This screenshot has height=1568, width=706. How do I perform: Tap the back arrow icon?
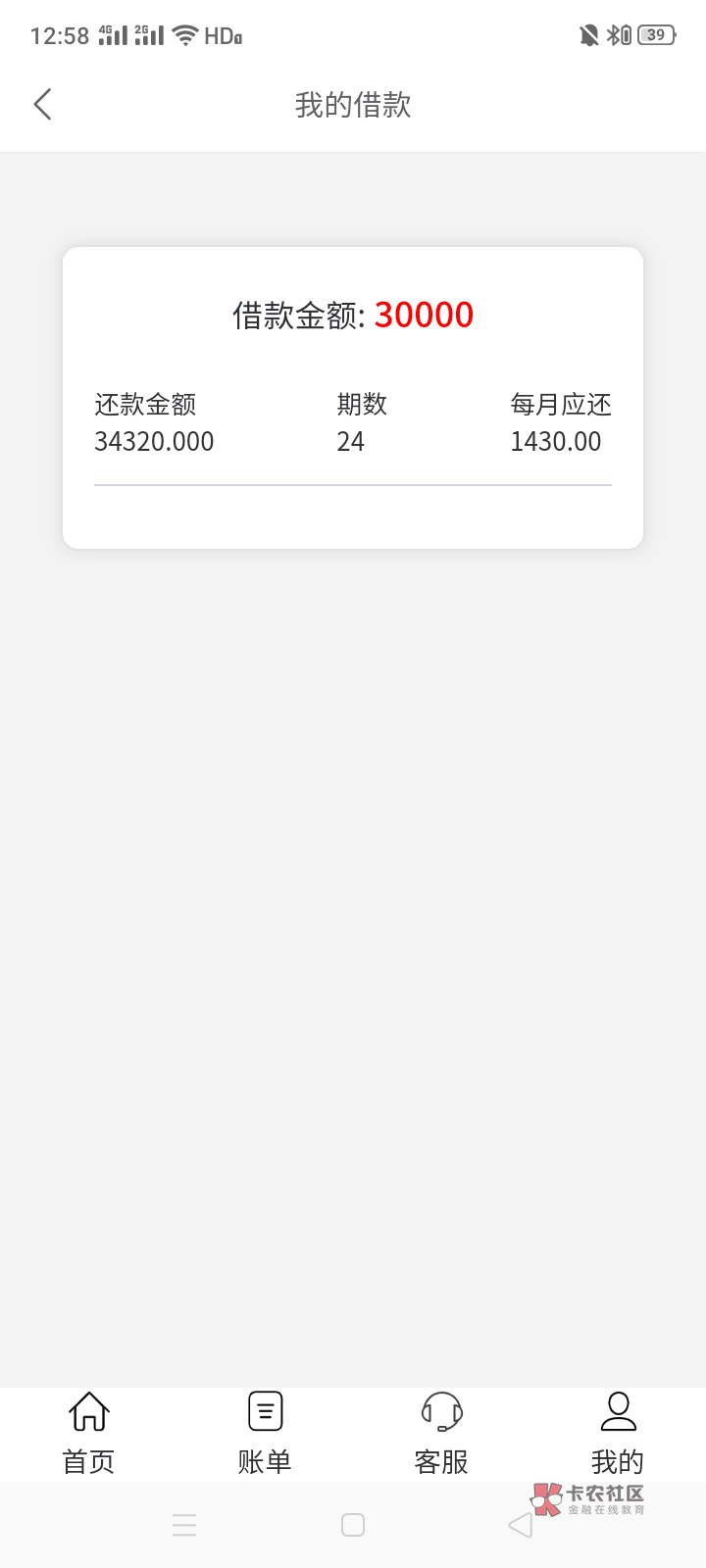[42, 105]
